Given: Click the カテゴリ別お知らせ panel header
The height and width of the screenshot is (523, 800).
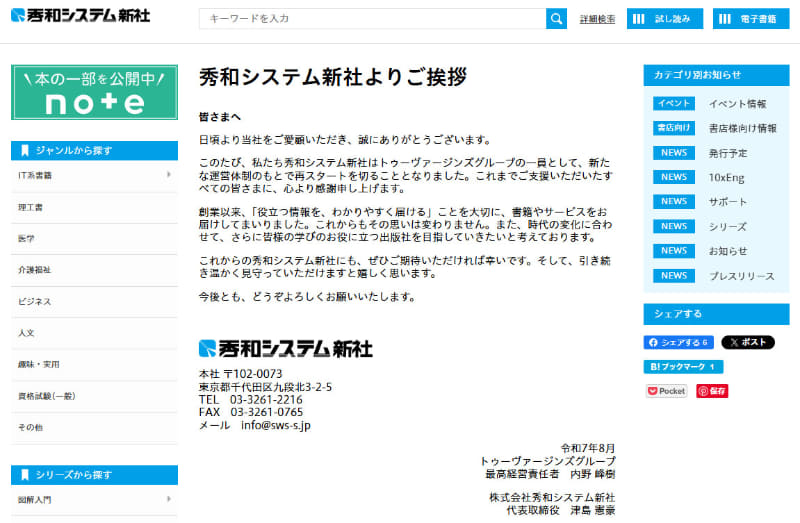Looking at the screenshot, I should point(716,75).
